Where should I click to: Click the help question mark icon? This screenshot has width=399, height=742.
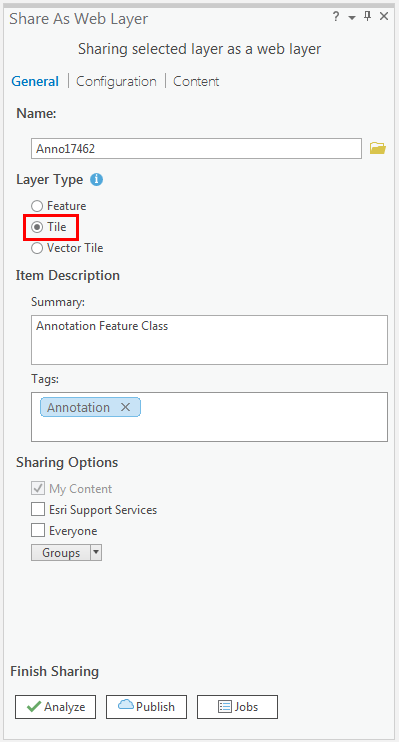(x=336, y=17)
